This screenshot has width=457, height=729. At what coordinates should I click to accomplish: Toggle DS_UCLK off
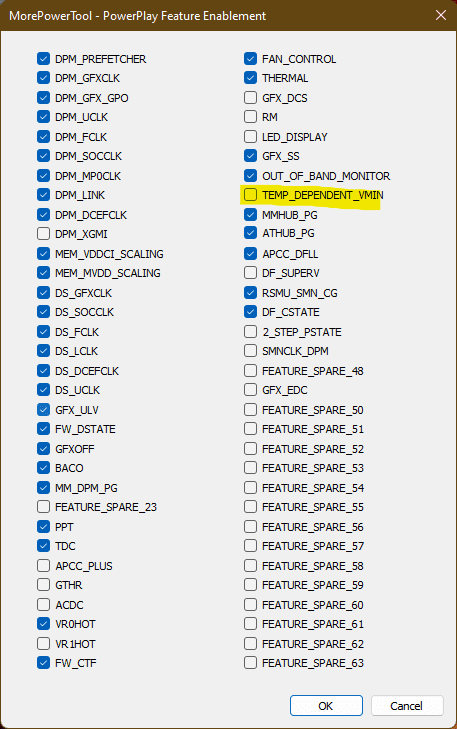pyautogui.click(x=43, y=390)
